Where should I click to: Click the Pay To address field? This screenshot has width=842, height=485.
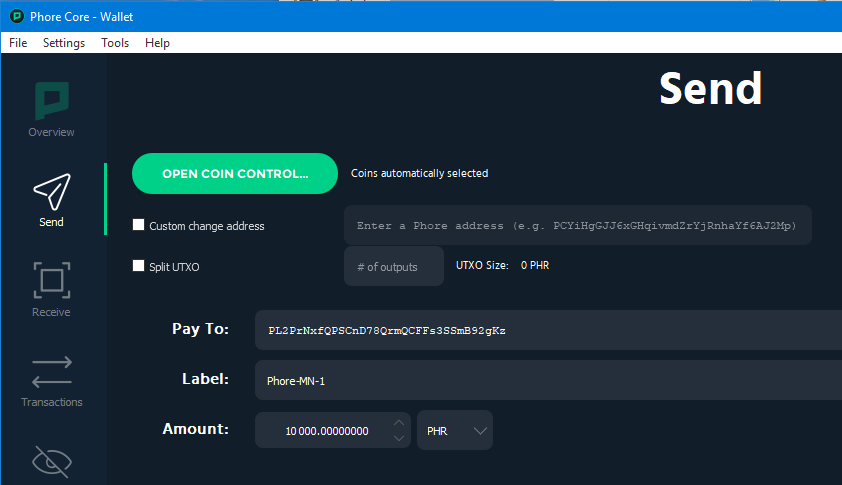click(548, 330)
